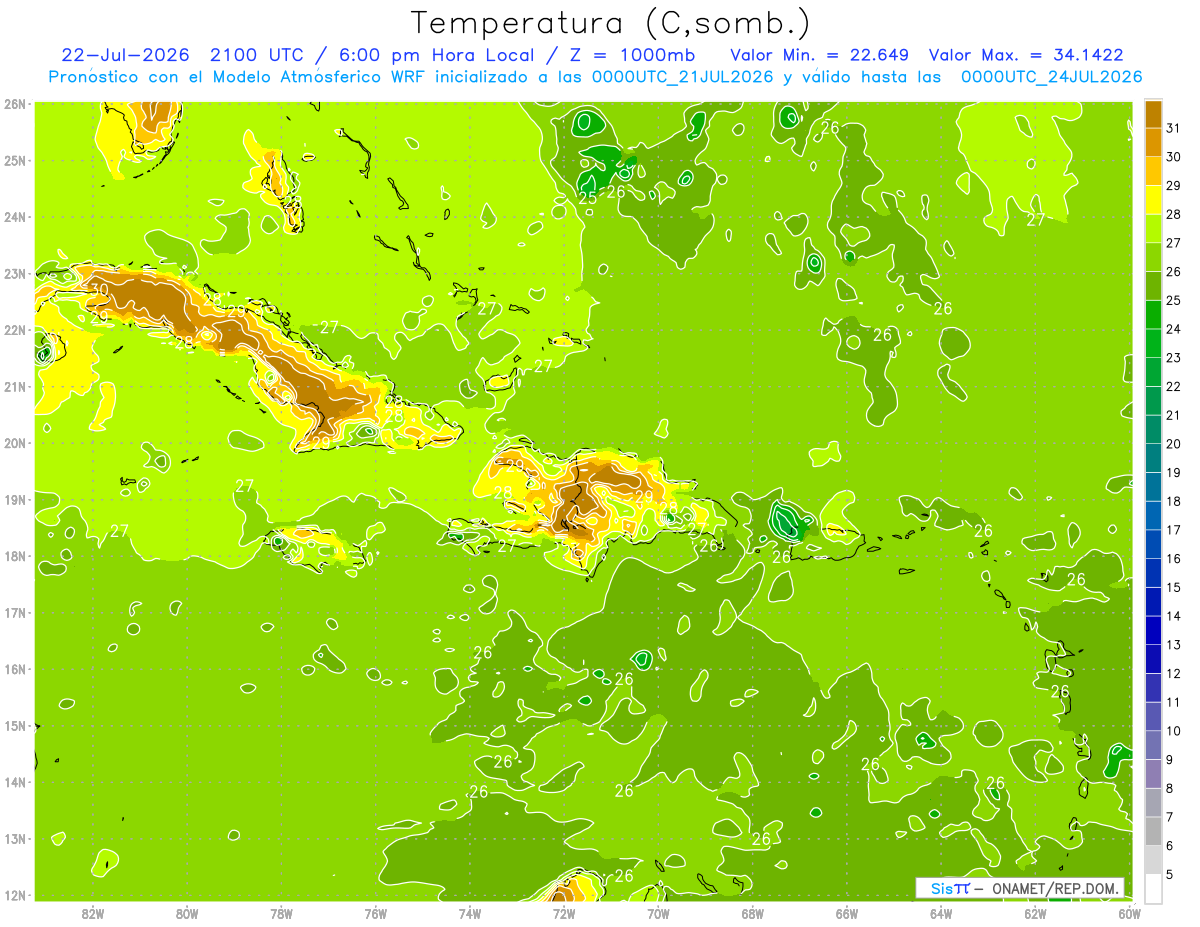Click the dark blue legend swatch between 13 and 14

point(1153,630)
